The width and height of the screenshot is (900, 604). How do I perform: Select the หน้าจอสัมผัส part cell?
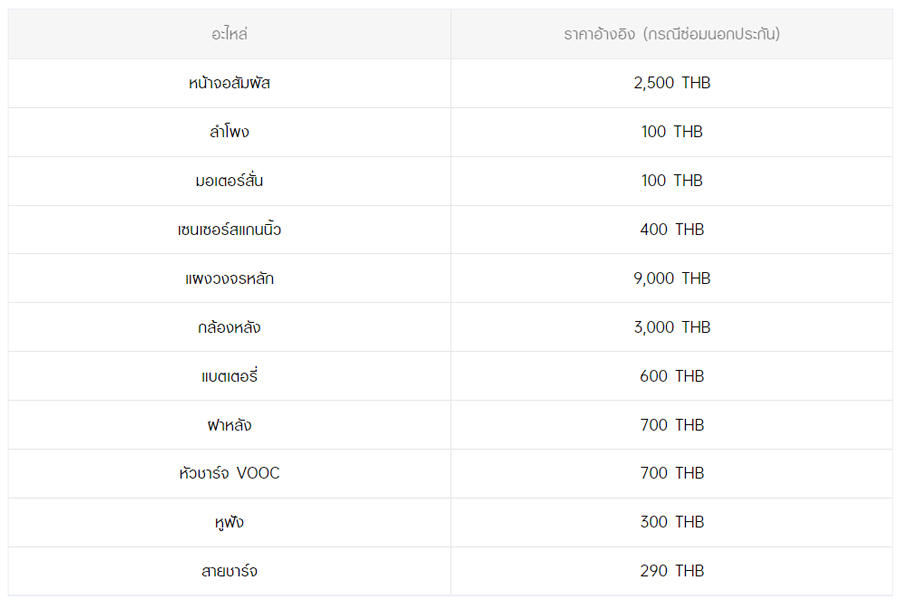(x=229, y=83)
